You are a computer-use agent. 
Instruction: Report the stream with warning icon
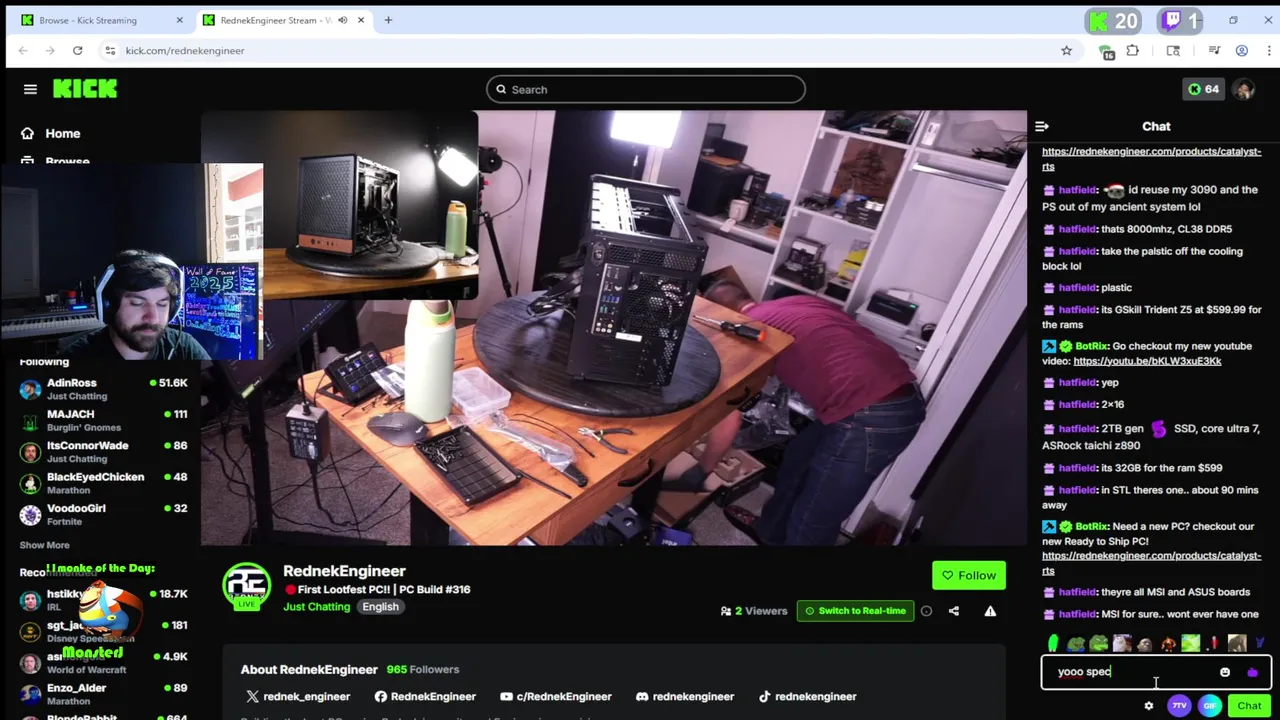click(990, 611)
